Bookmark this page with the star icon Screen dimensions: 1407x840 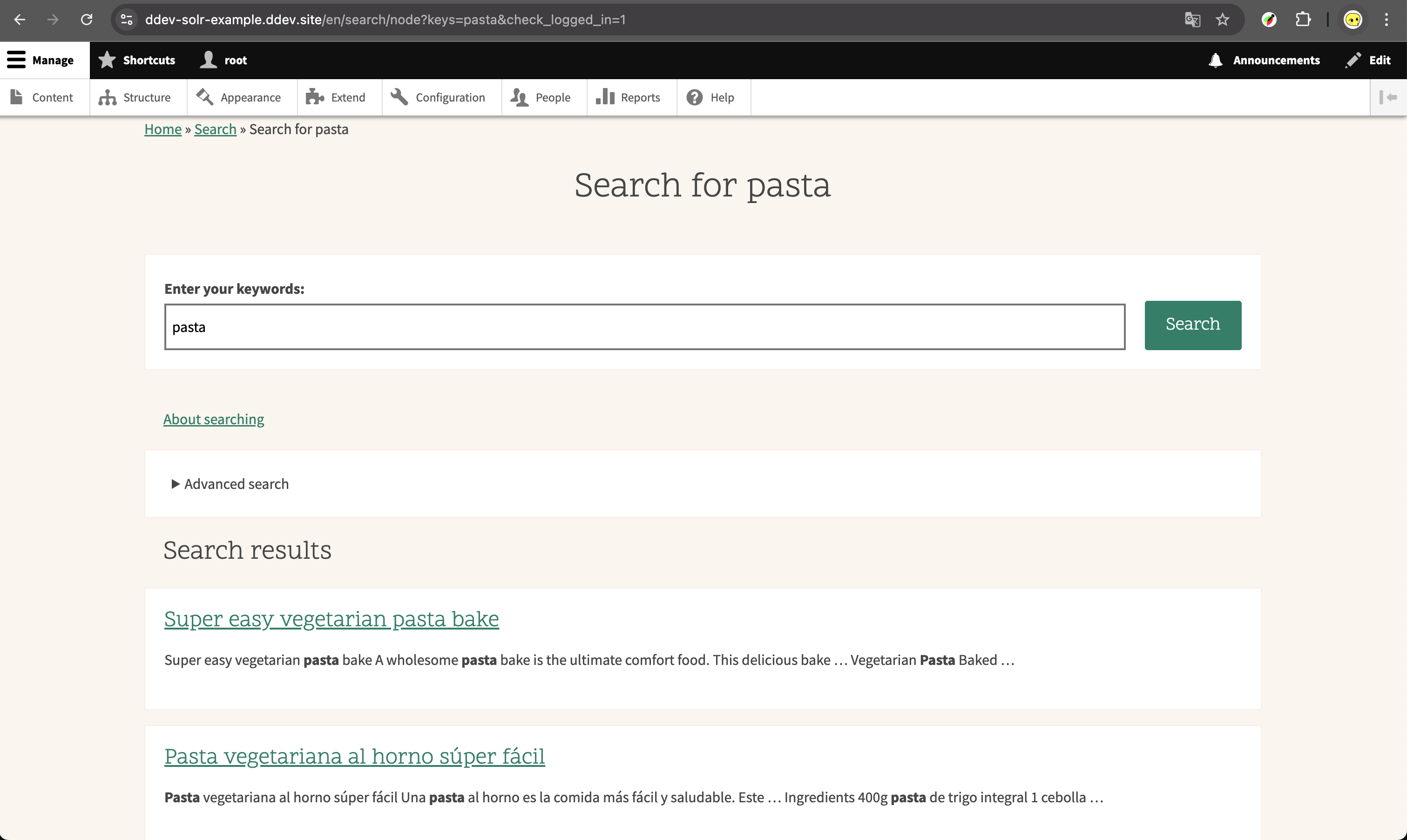coord(1223,20)
